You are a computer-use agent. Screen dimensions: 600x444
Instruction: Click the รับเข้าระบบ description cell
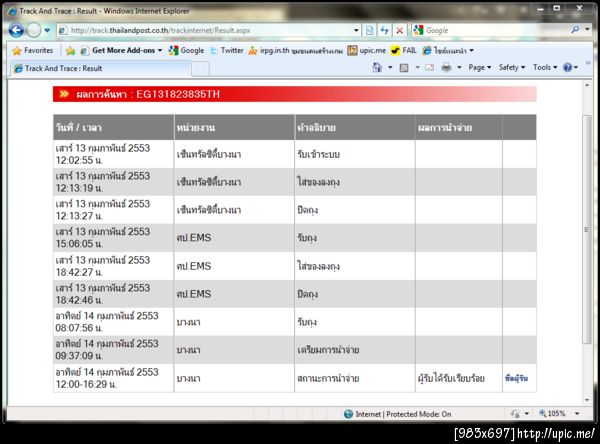[x=355, y=154]
